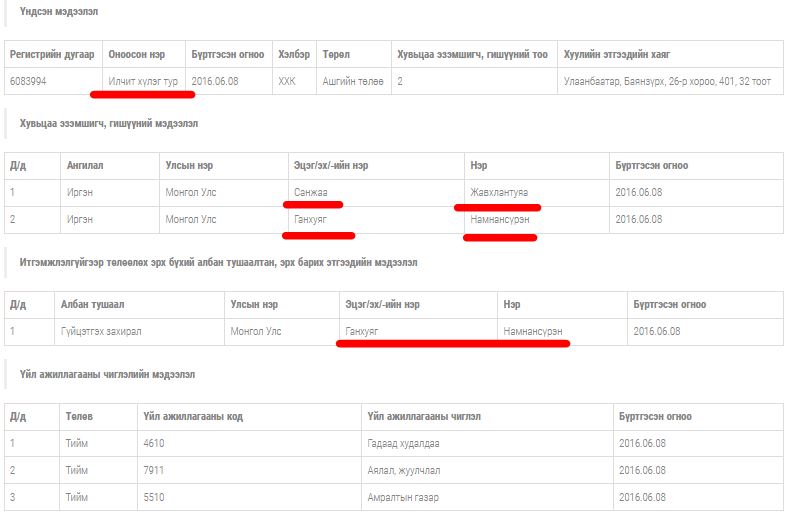This screenshot has width=788, height=517.
Task: Click the Улаанбаатар, Баянзүрх legal address cell
Action: 667,81
